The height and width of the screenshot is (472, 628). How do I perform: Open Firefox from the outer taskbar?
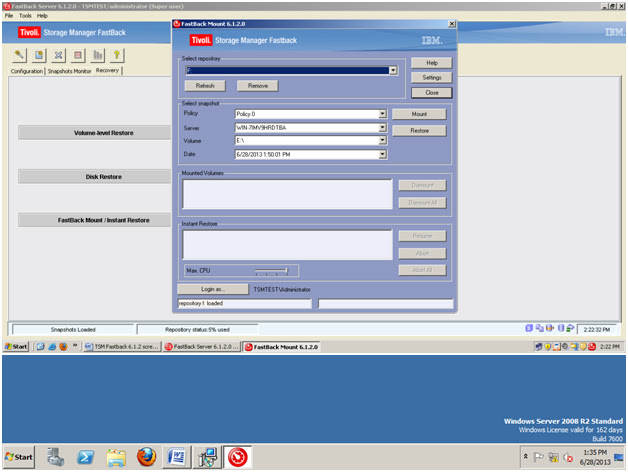(x=147, y=457)
